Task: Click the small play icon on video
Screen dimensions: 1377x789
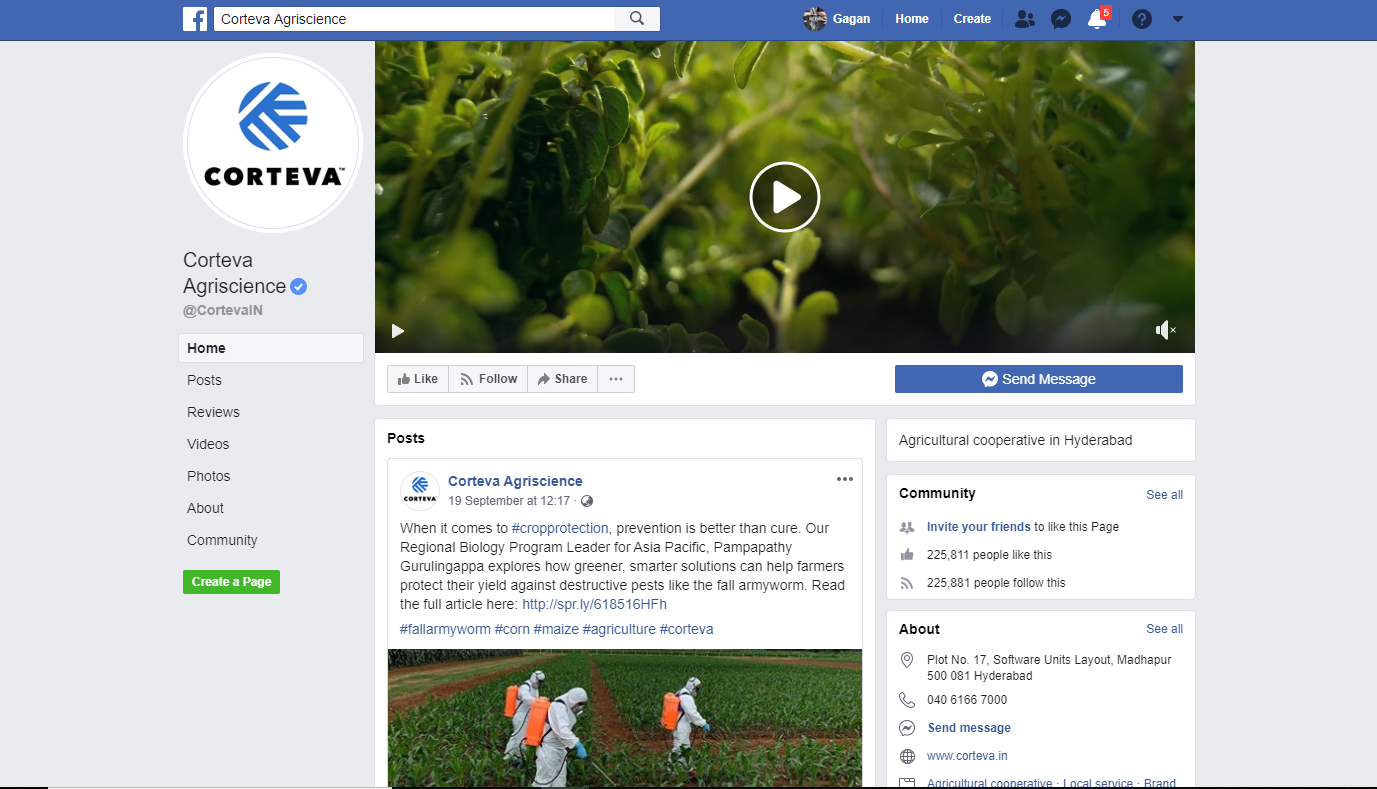Action: click(x=398, y=330)
